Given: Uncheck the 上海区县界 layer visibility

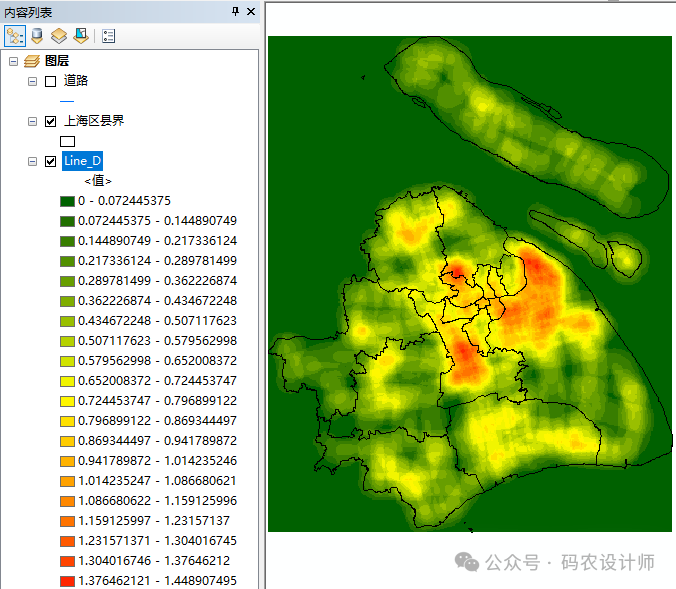Looking at the screenshot, I should [x=50, y=121].
